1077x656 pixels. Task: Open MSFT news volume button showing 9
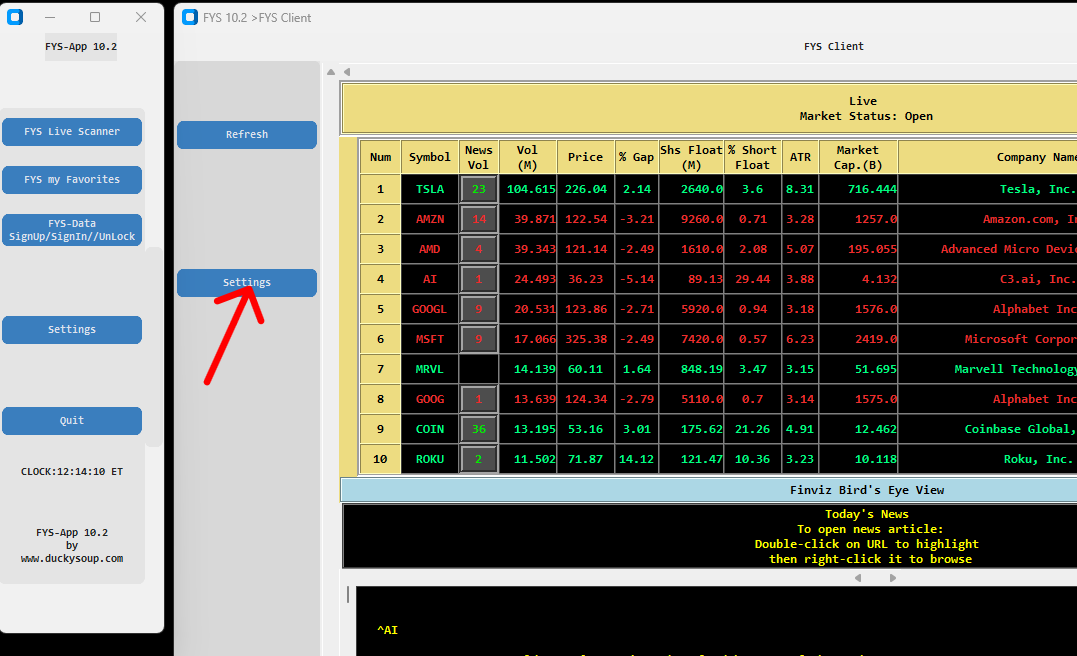[x=479, y=339]
